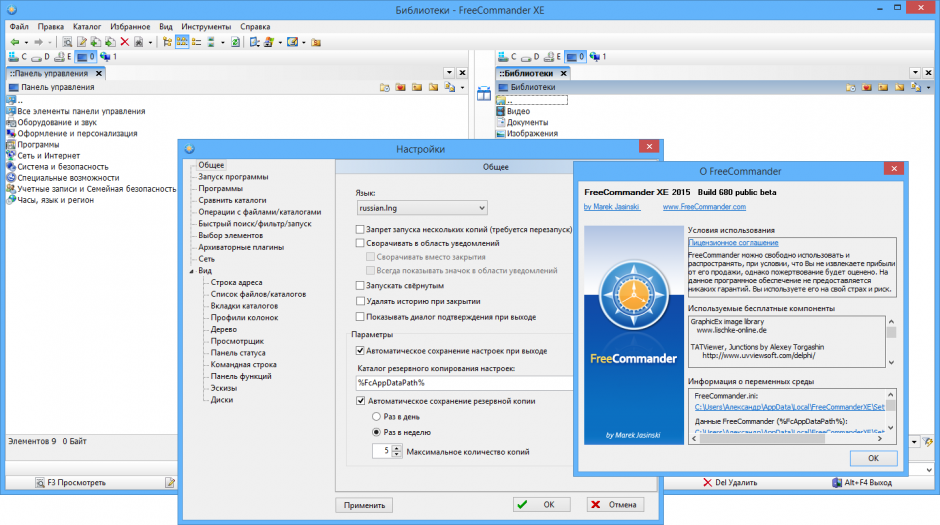
Task: Click green-check OK button in Настройки
Action: (542, 505)
